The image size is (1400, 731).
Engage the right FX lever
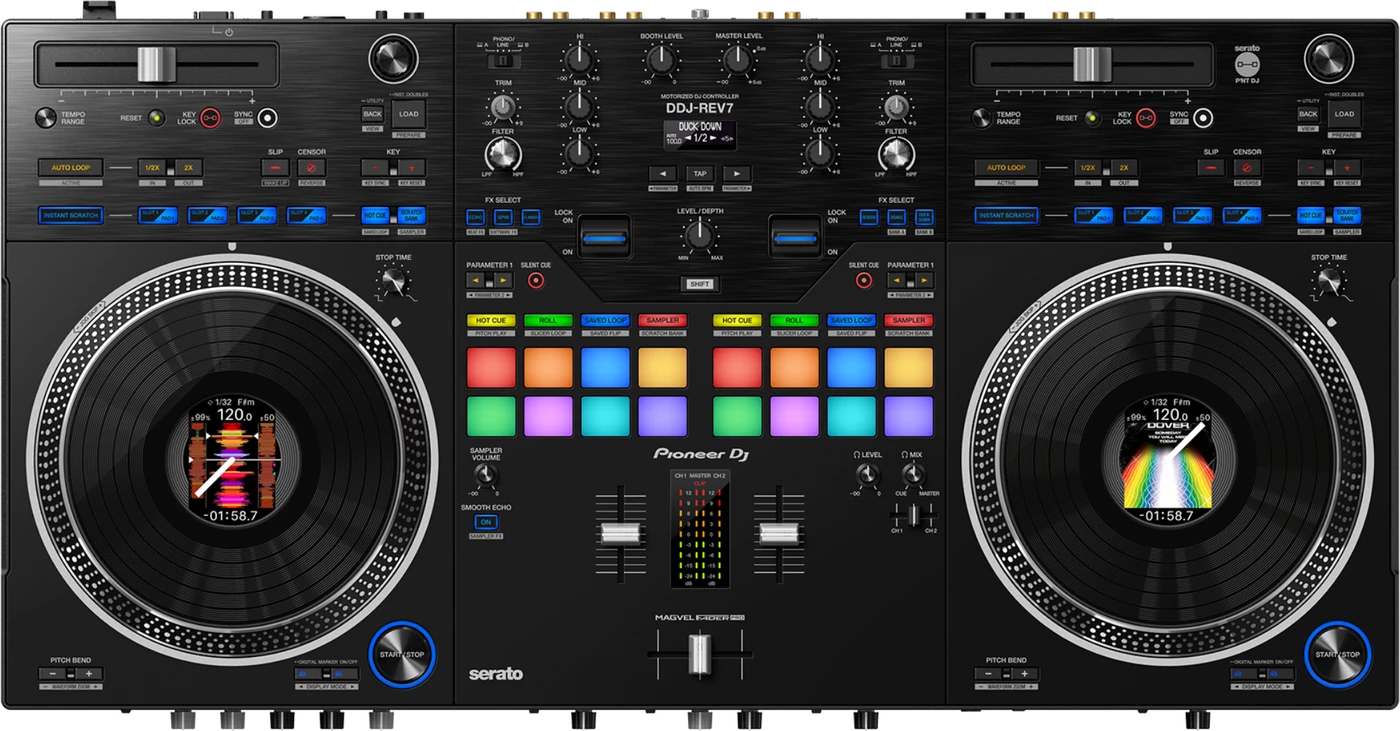click(793, 239)
